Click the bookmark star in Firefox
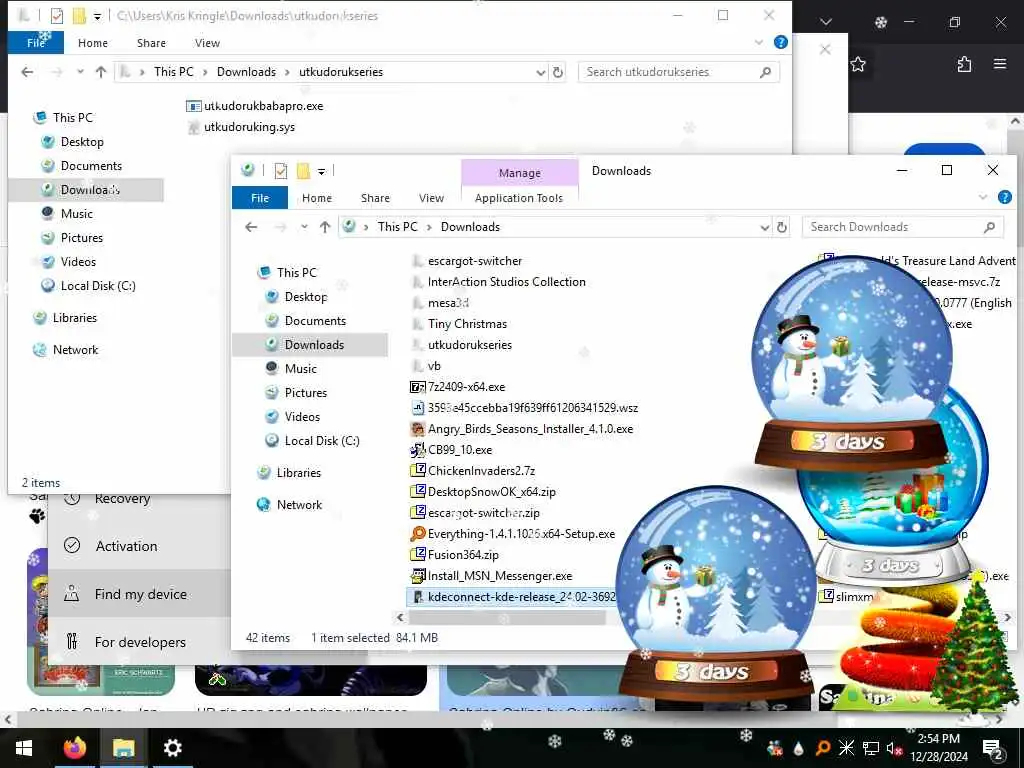This screenshot has height=768, width=1024. coord(858,64)
